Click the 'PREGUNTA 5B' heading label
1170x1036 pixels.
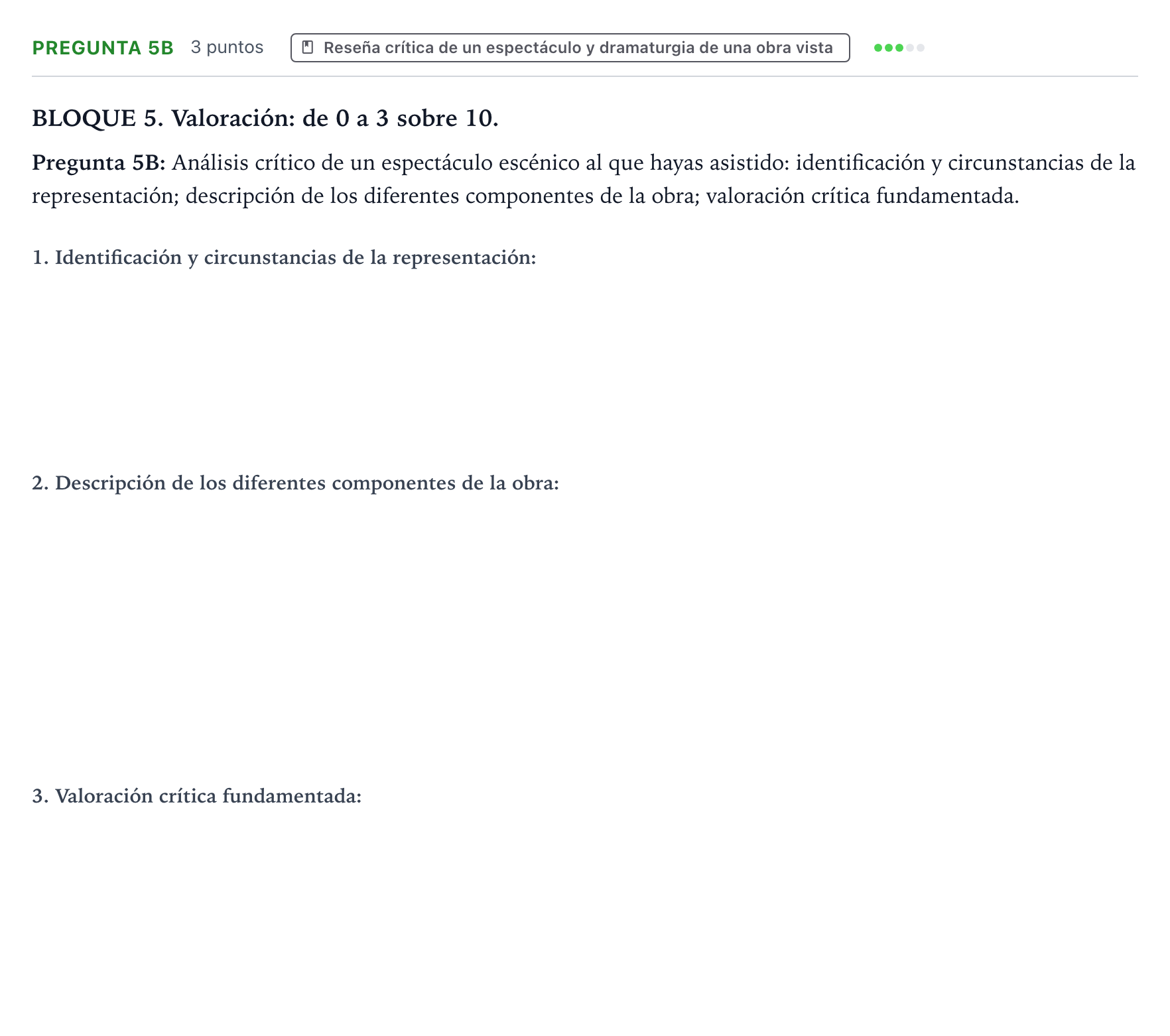click(103, 48)
